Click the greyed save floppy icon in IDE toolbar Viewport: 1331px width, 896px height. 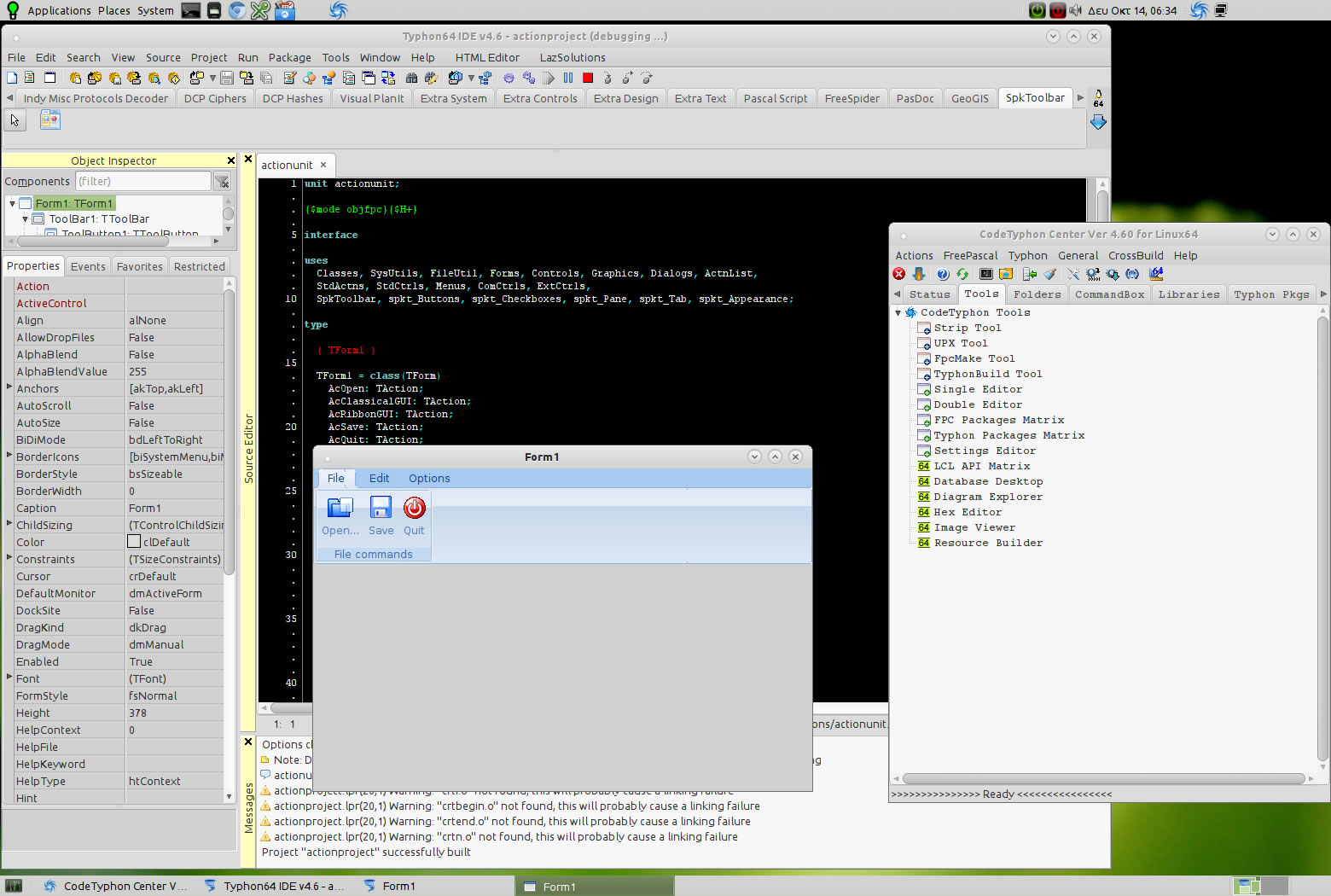pyautogui.click(x=227, y=78)
